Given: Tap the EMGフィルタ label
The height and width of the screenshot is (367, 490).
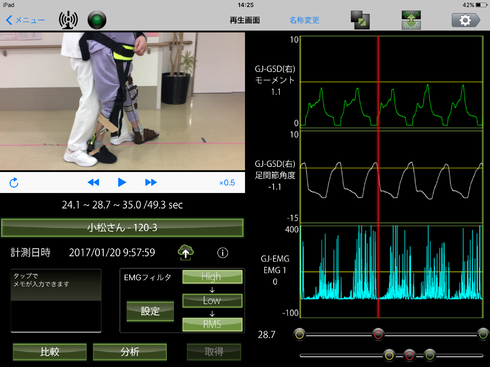Looking at the screenshot, I should (147, 277).
